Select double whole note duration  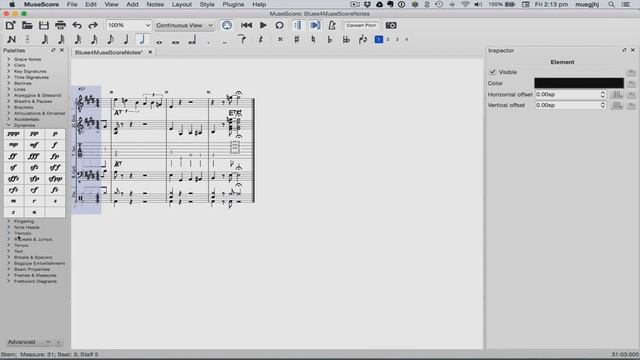click(x=176, y=41)
